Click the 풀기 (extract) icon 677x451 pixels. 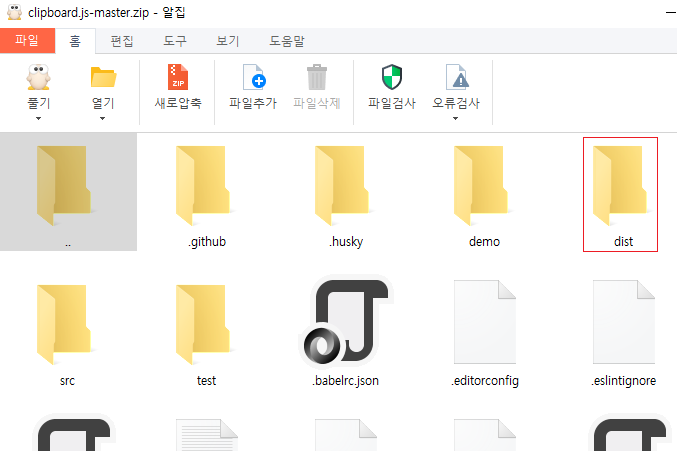click(x=38, y=78)
